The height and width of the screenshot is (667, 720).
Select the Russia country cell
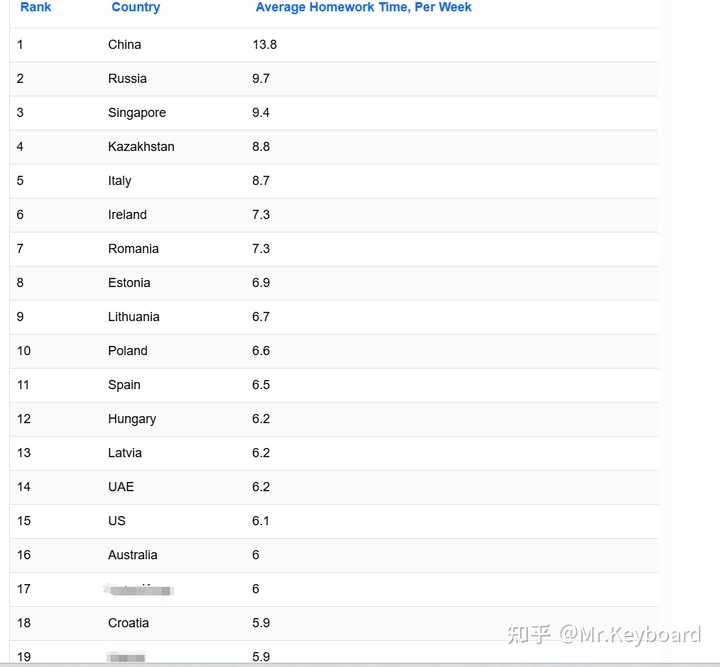pos(127,79)
